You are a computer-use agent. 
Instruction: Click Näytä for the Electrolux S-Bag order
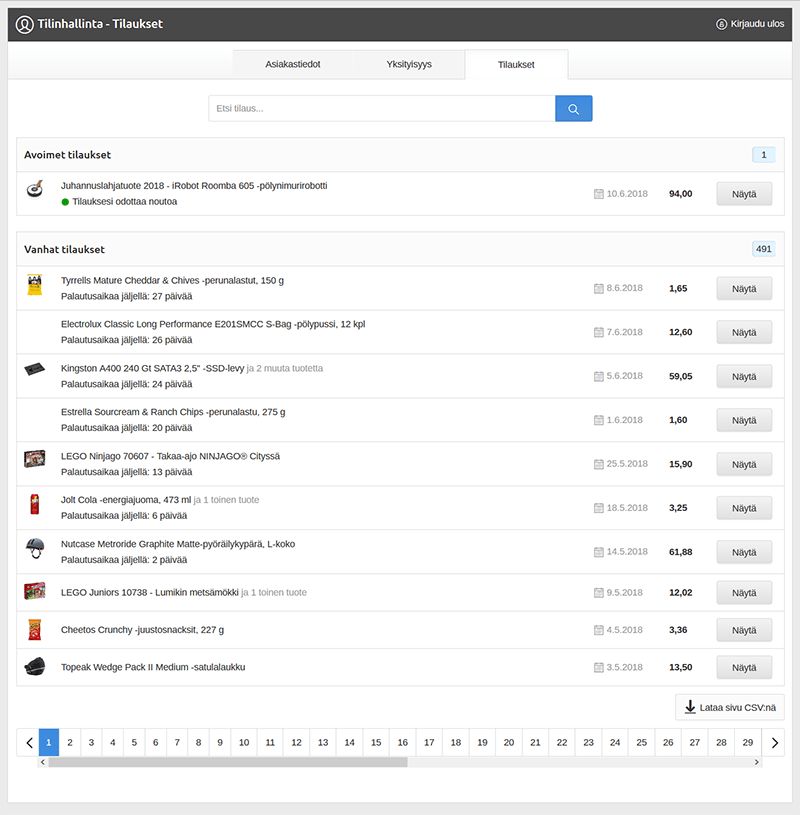[x=744, y=332]
